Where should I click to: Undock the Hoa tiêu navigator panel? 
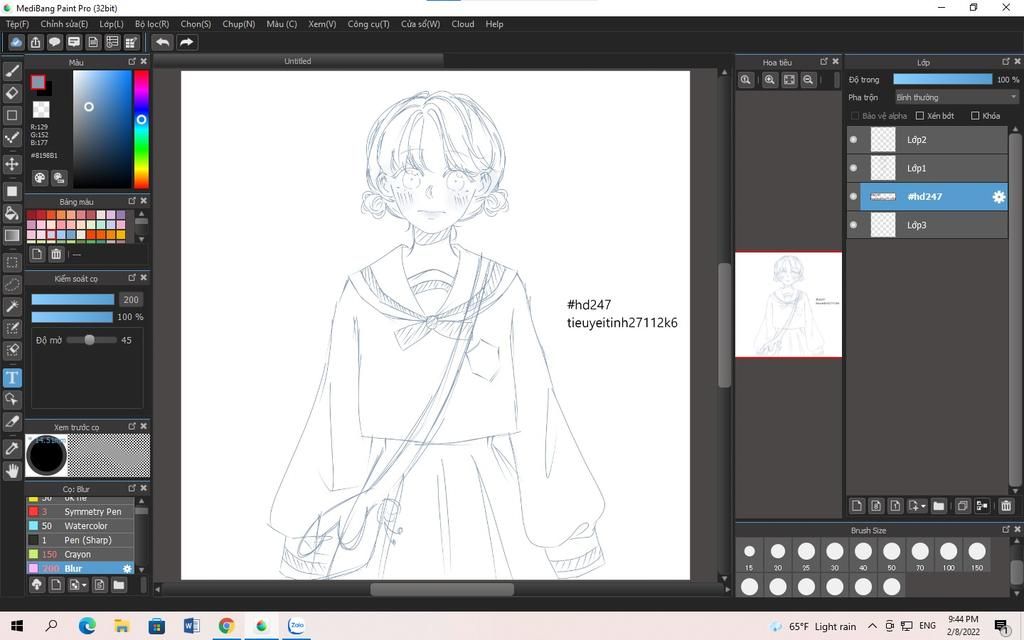click(x=824, y=61)
